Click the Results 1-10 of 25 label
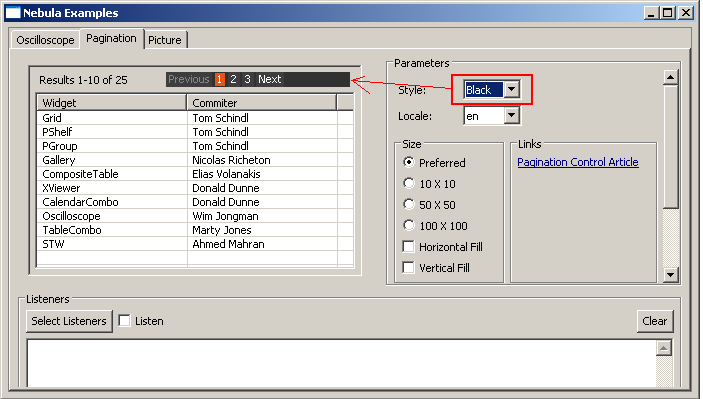The height and width of the screenshot is (399, 703). 83,80
